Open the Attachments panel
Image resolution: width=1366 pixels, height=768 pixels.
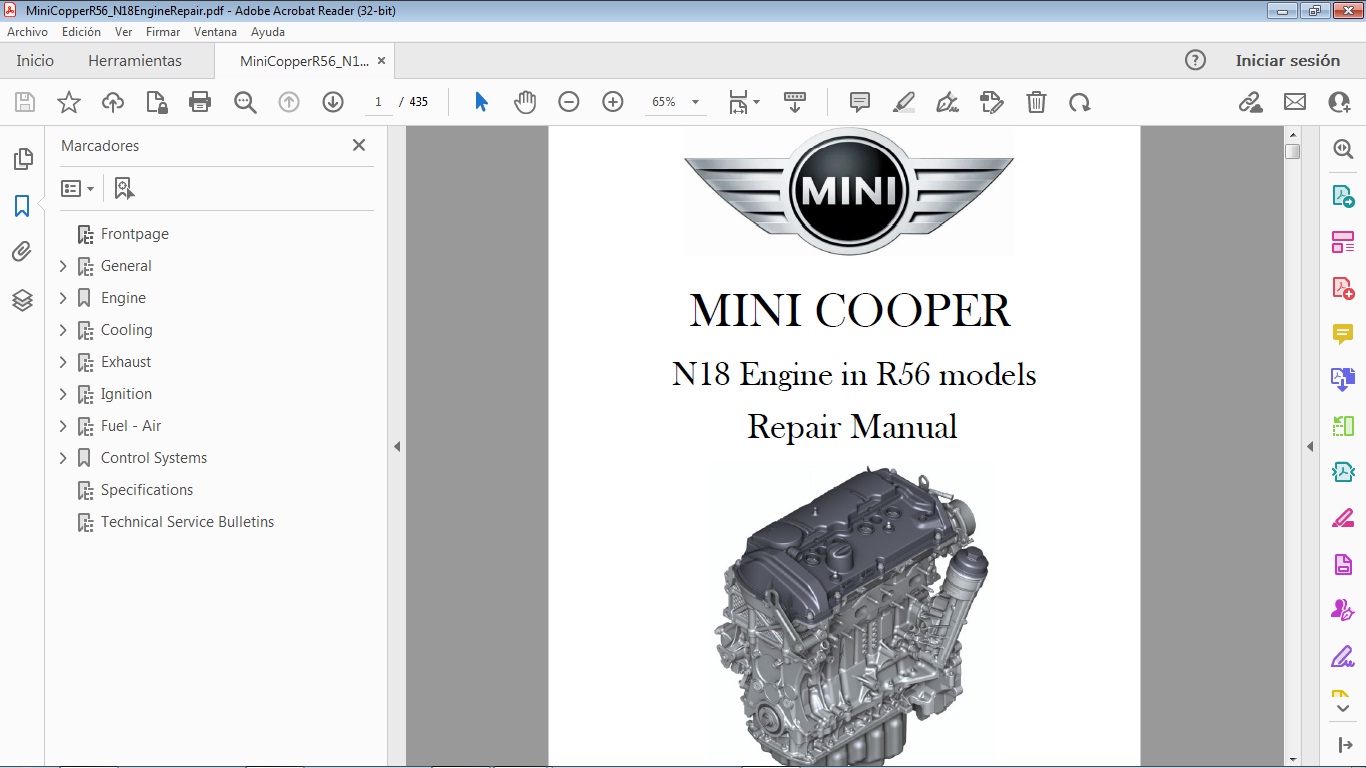point(21,251)
